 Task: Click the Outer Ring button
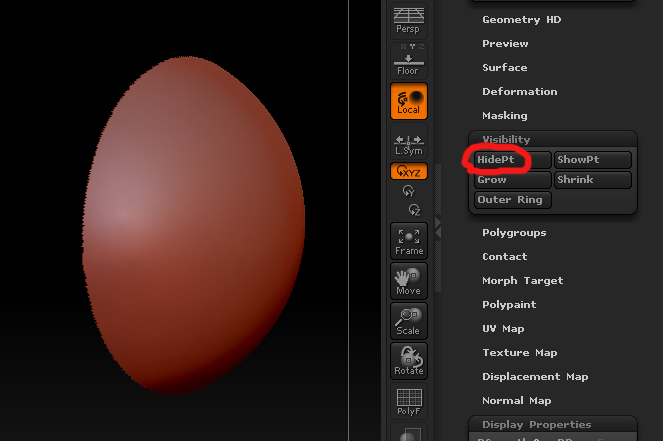[x=512, y=200]
